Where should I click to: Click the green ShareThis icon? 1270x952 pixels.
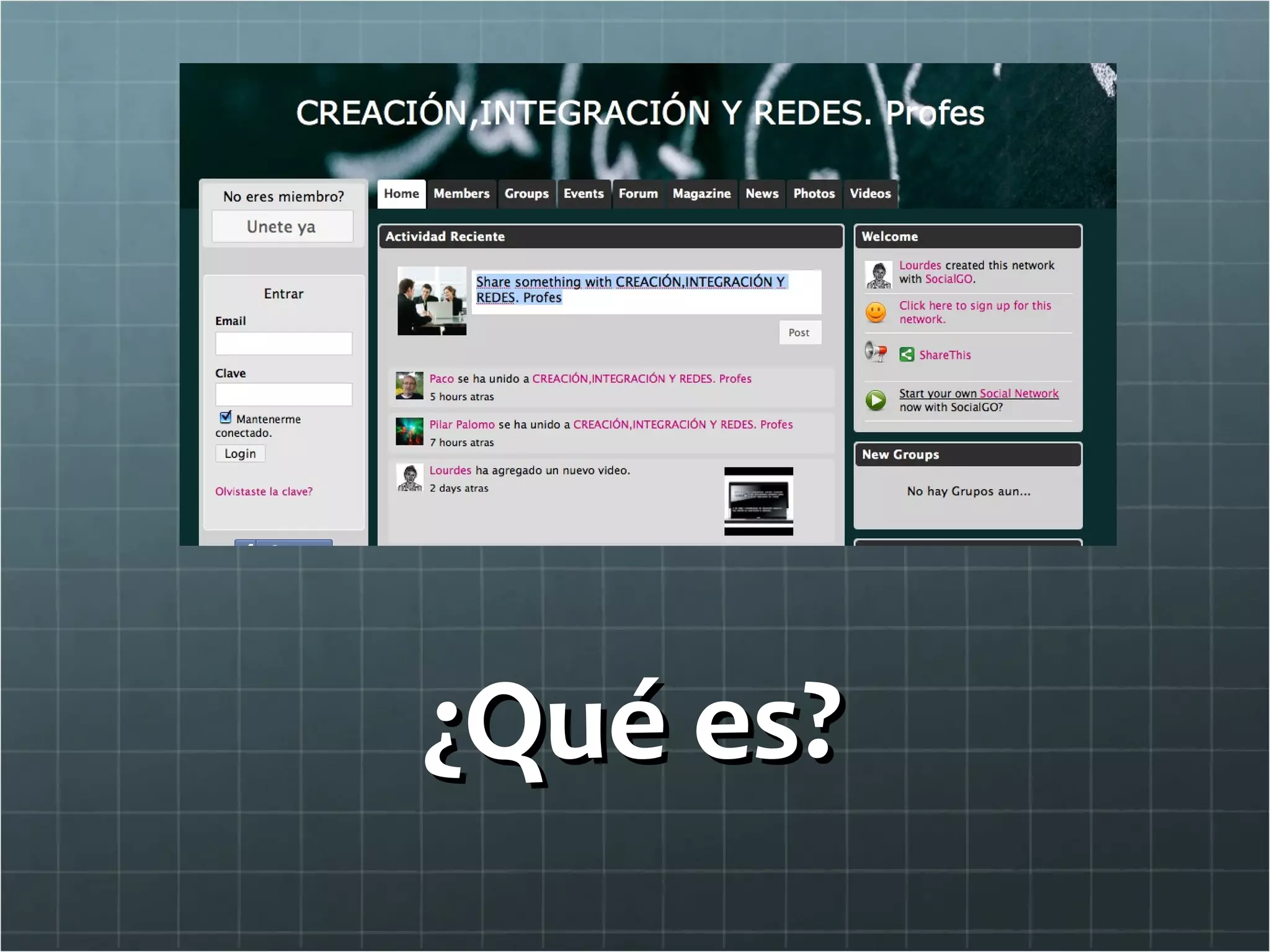907,355
